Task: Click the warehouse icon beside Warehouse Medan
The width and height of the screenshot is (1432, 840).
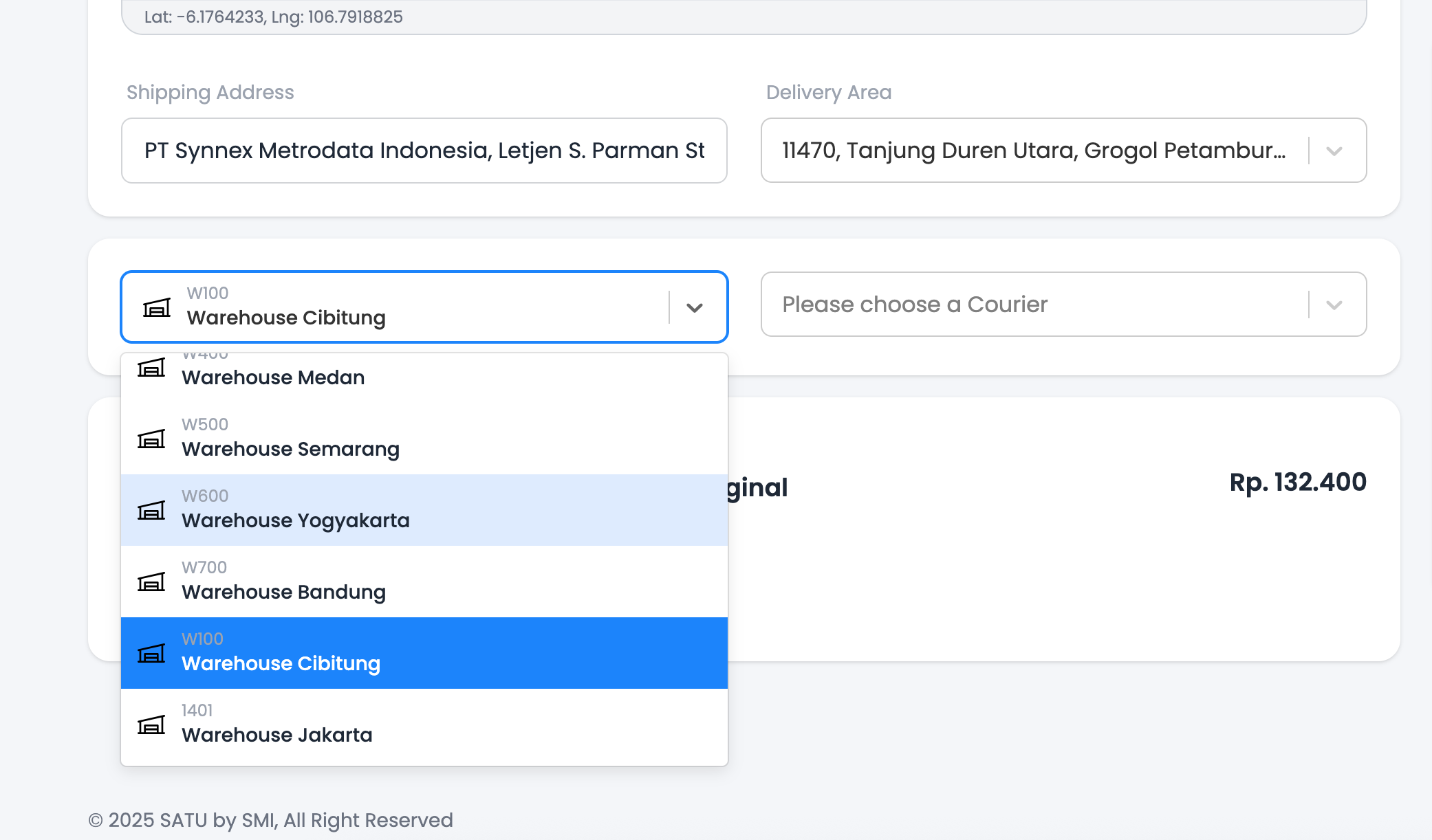Action: pos(151,368)
